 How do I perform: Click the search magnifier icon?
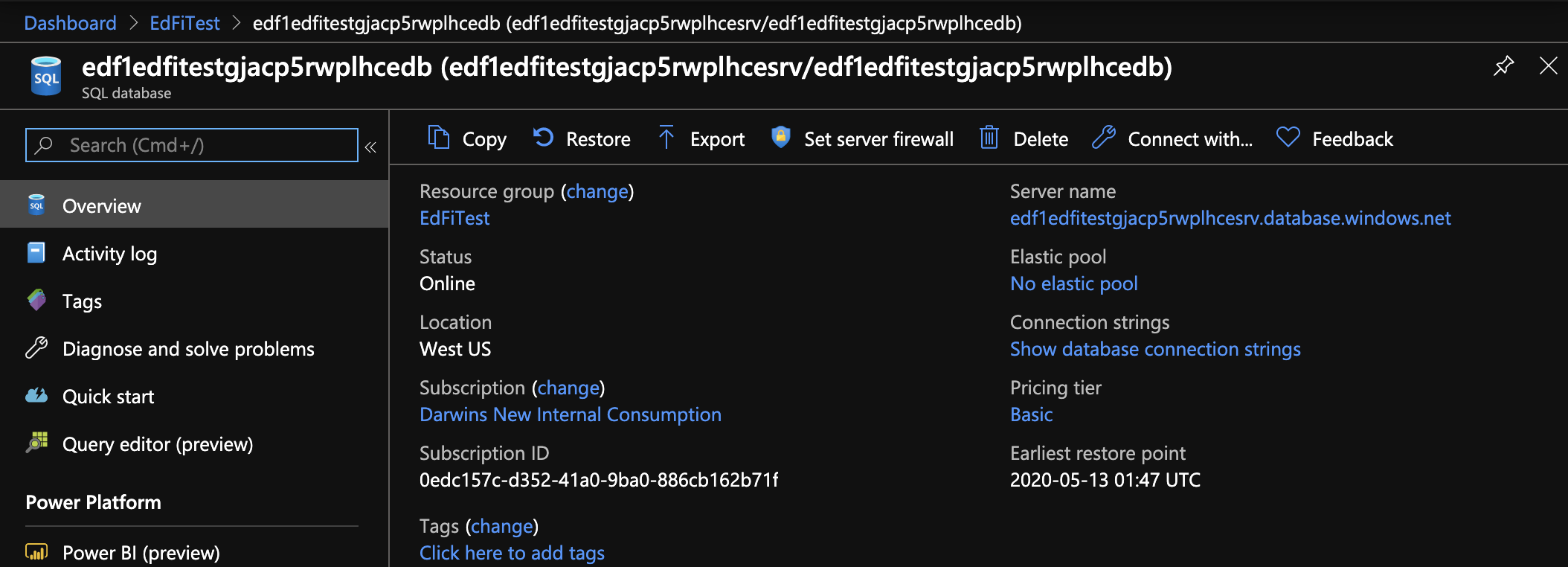point(44,145)
